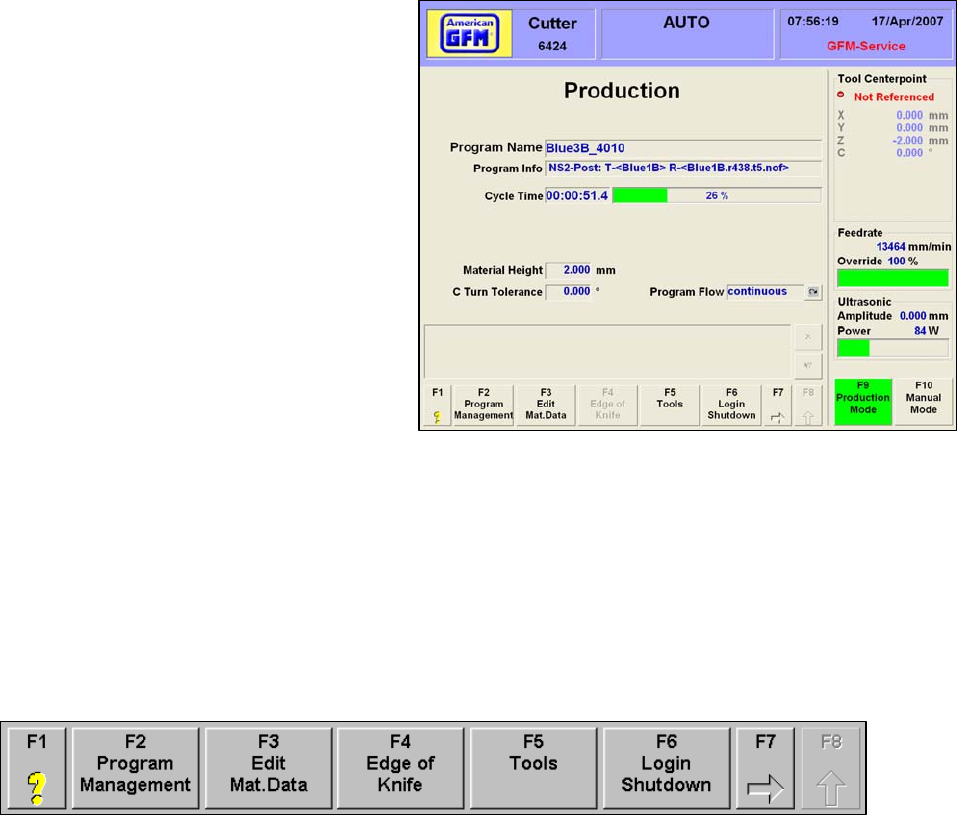
Task: Click the American GFM logo
Action: (x=469, y=34)
